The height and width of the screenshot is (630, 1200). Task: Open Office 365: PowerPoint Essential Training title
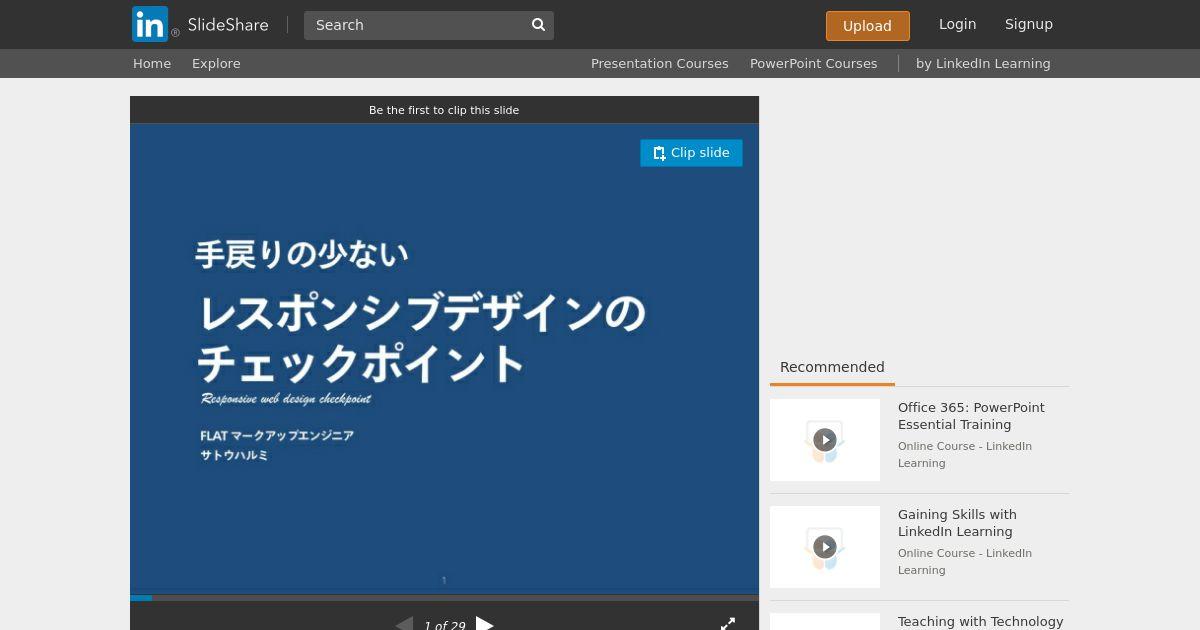(971, 416)
